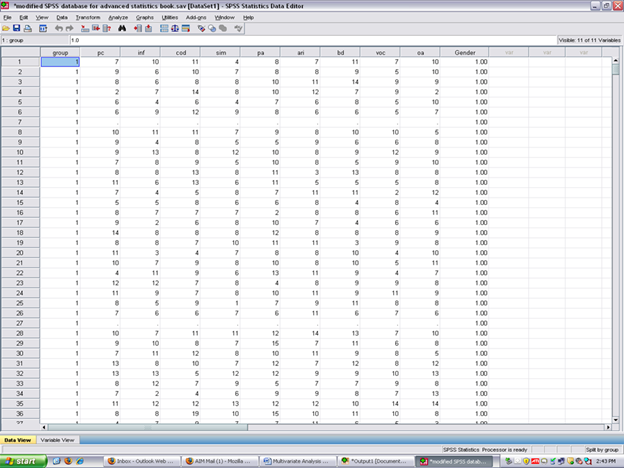Save the dataset with the Save icon
624x468 pixels.
click(x=18, y=28)
